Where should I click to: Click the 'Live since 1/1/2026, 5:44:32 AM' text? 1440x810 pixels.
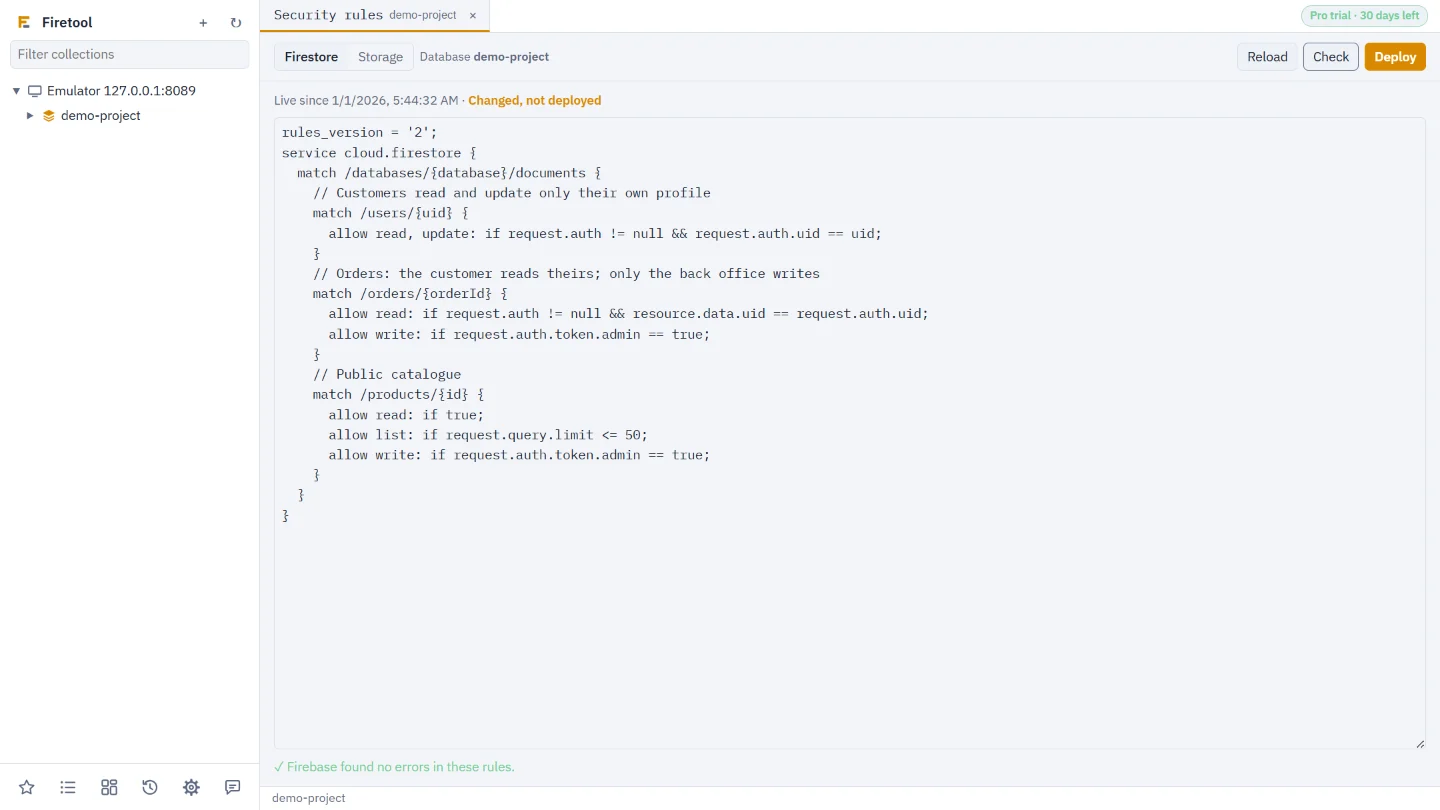366,101
